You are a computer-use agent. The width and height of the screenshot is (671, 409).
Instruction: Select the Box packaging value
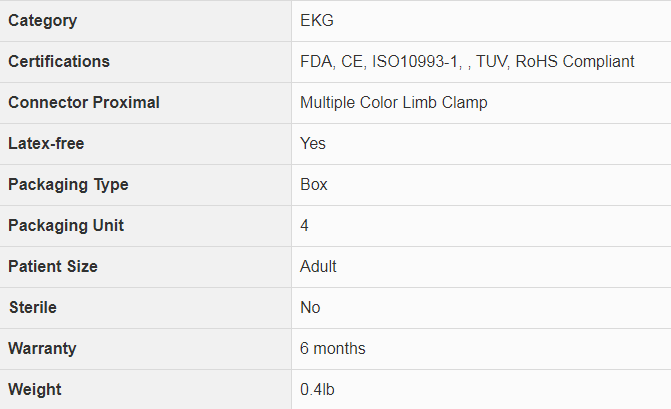pyautogui.click(x=314, y=185)
